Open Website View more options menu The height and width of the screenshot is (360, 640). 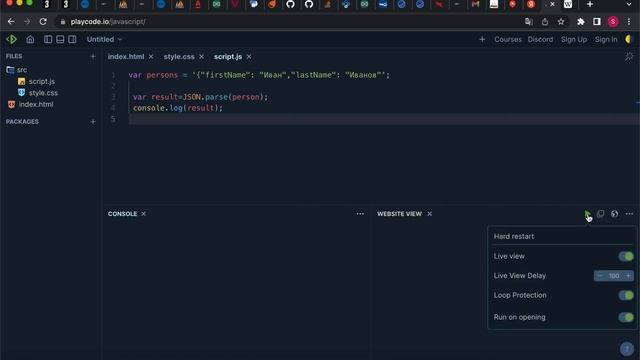629,214
